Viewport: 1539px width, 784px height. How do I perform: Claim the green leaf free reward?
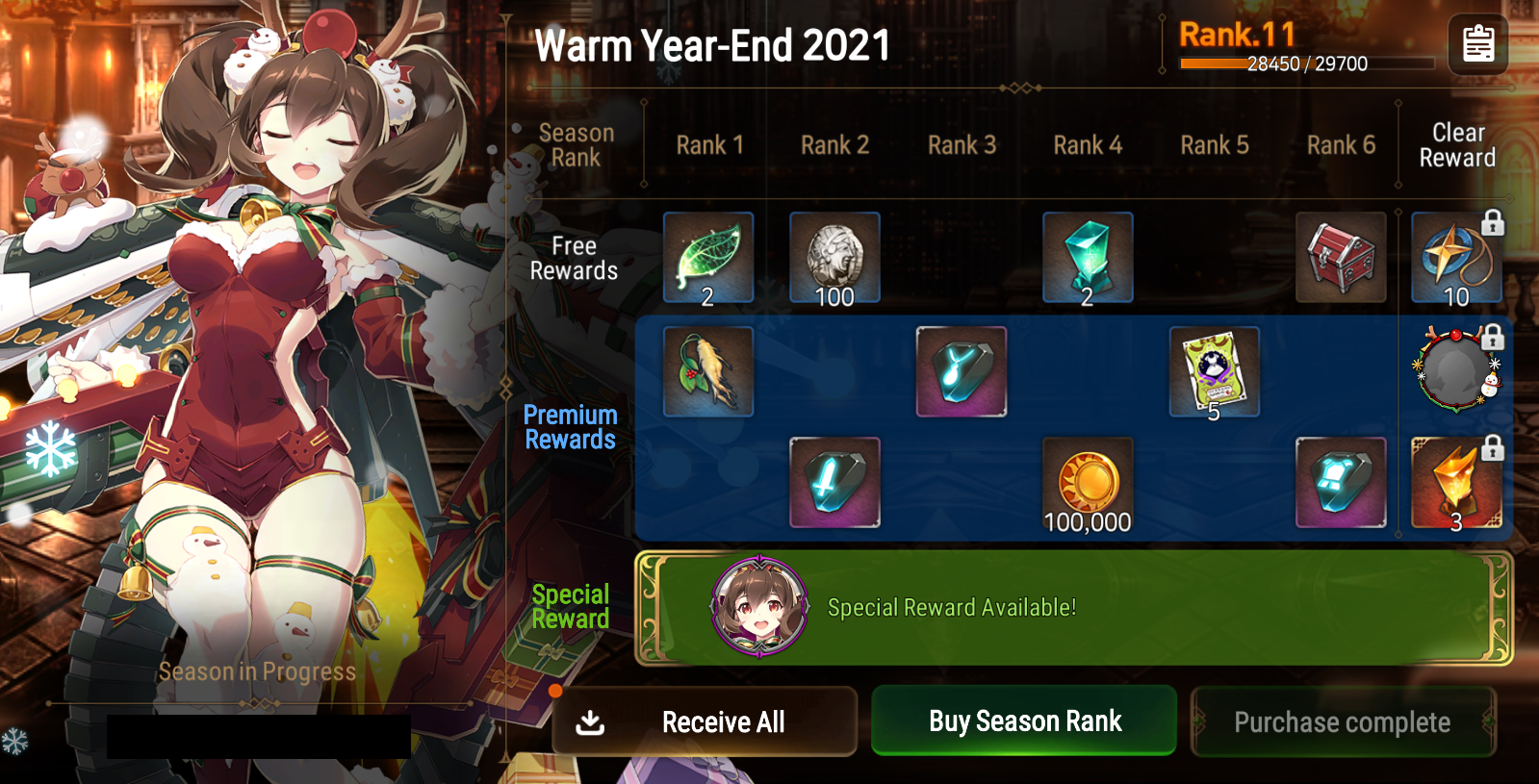(x=708, y=258)
